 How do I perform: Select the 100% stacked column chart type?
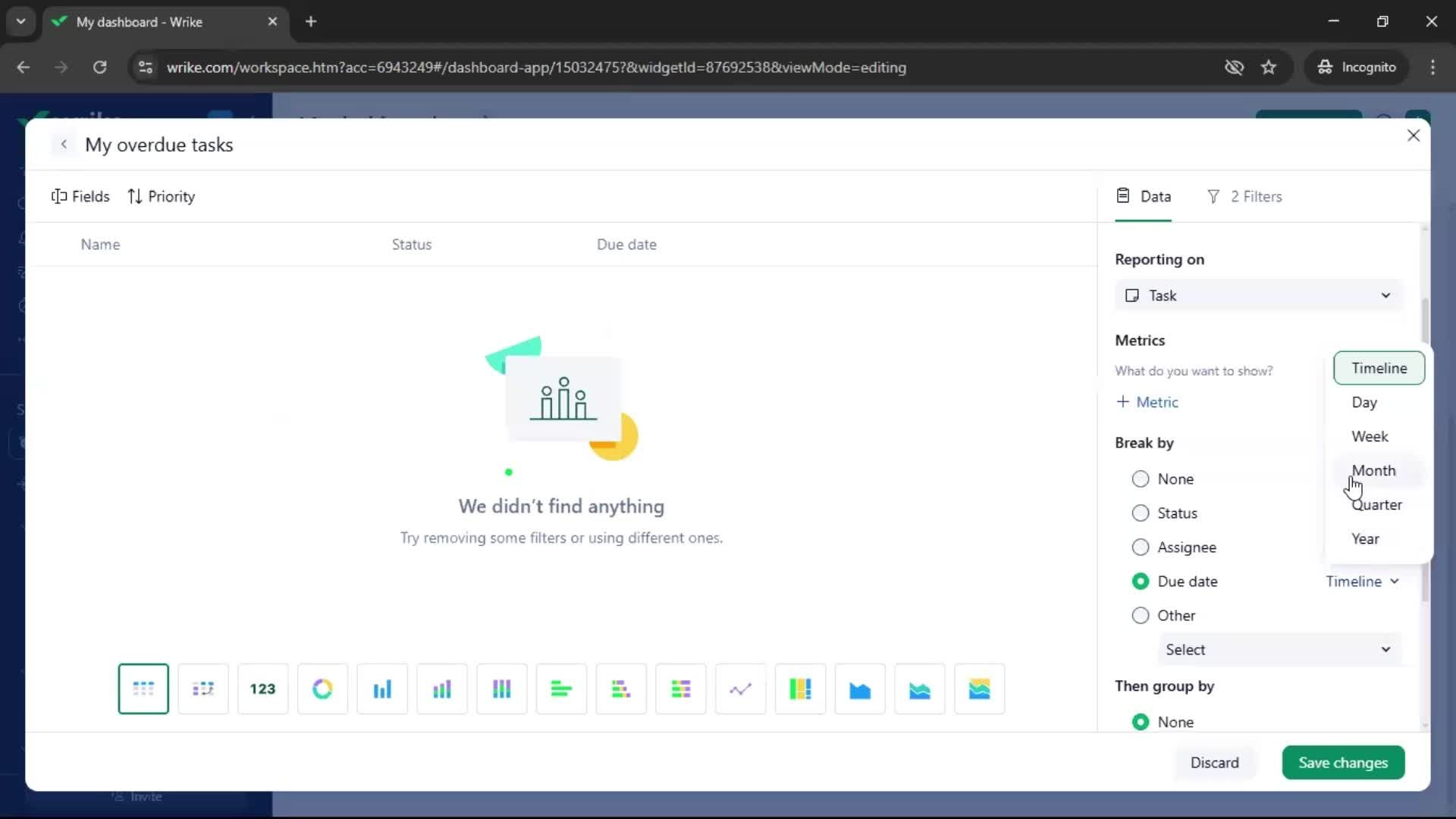tap(502, 689)
